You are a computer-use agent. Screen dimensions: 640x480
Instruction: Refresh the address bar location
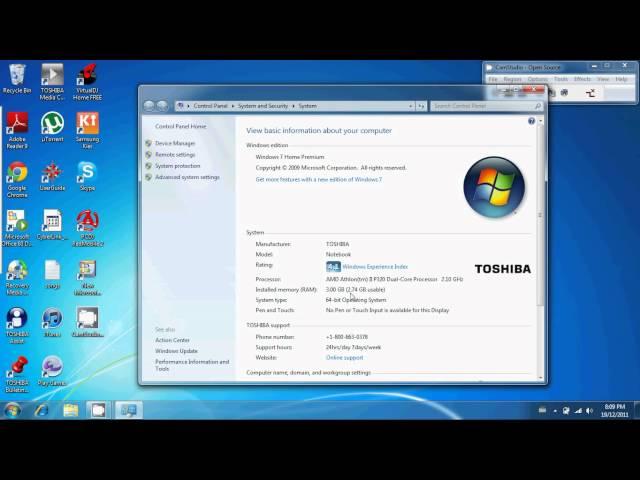click(x=421, y=106)
